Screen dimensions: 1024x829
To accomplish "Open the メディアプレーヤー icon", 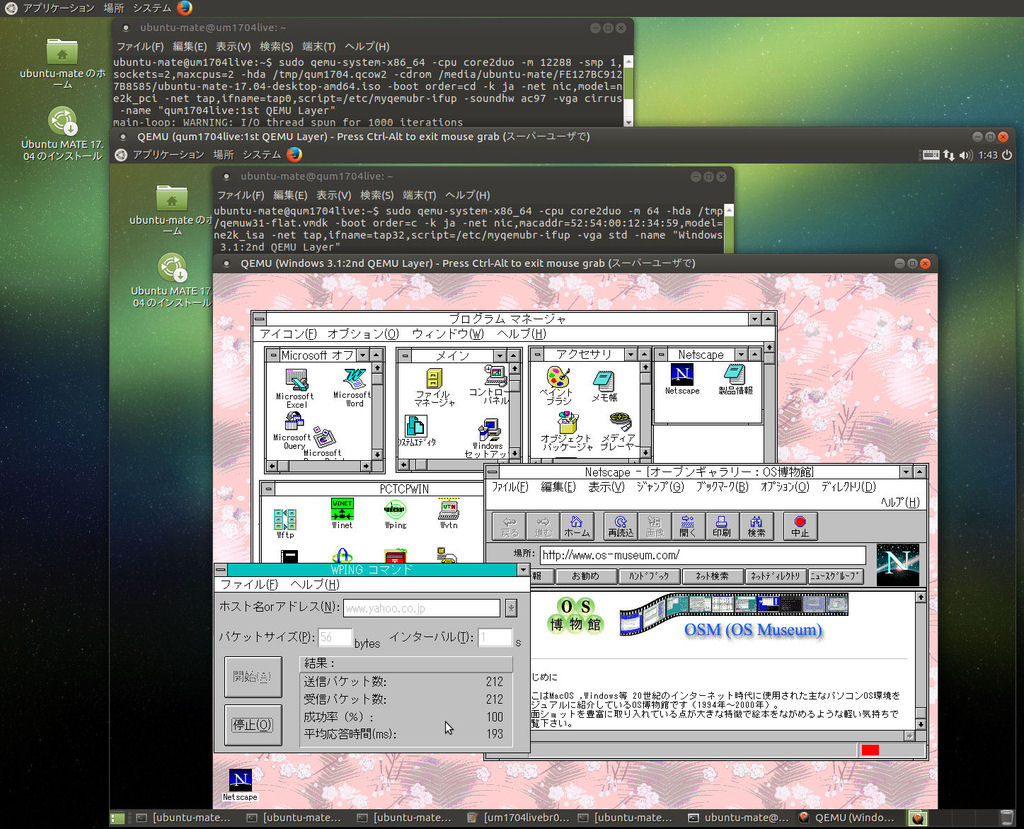I will (618, 431).
